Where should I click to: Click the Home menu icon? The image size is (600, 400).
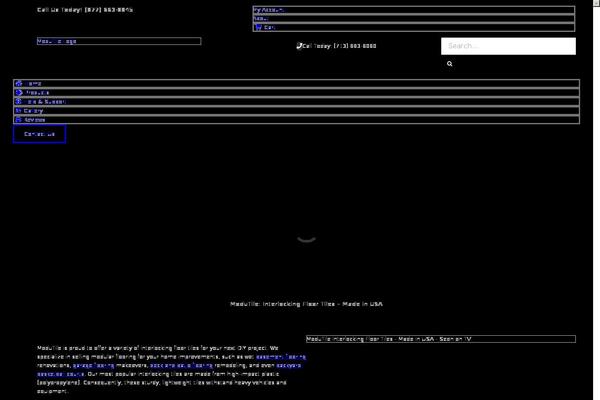point(19,83)
